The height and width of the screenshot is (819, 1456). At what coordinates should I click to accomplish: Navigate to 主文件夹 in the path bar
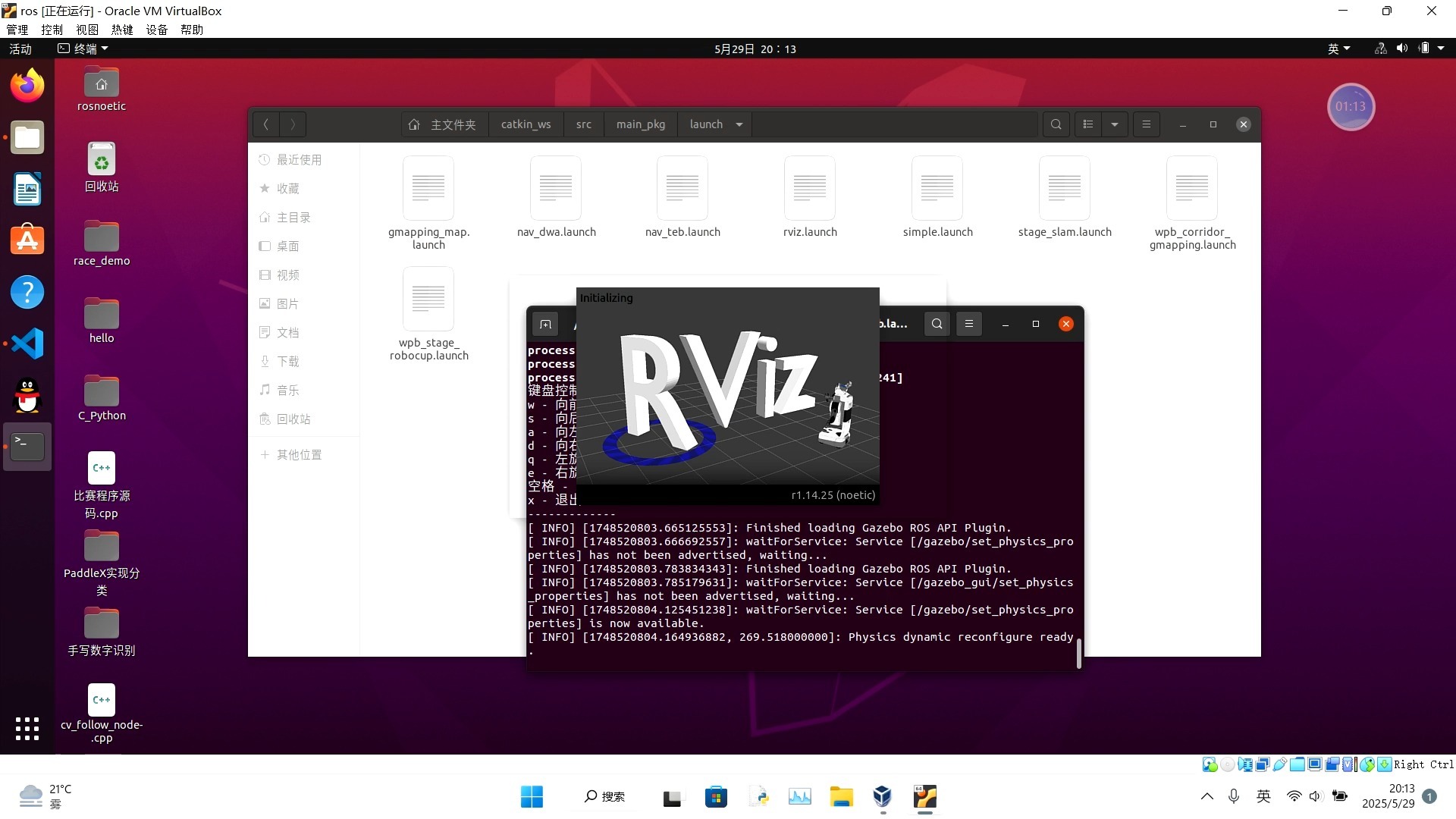click(x=444, y=124)
